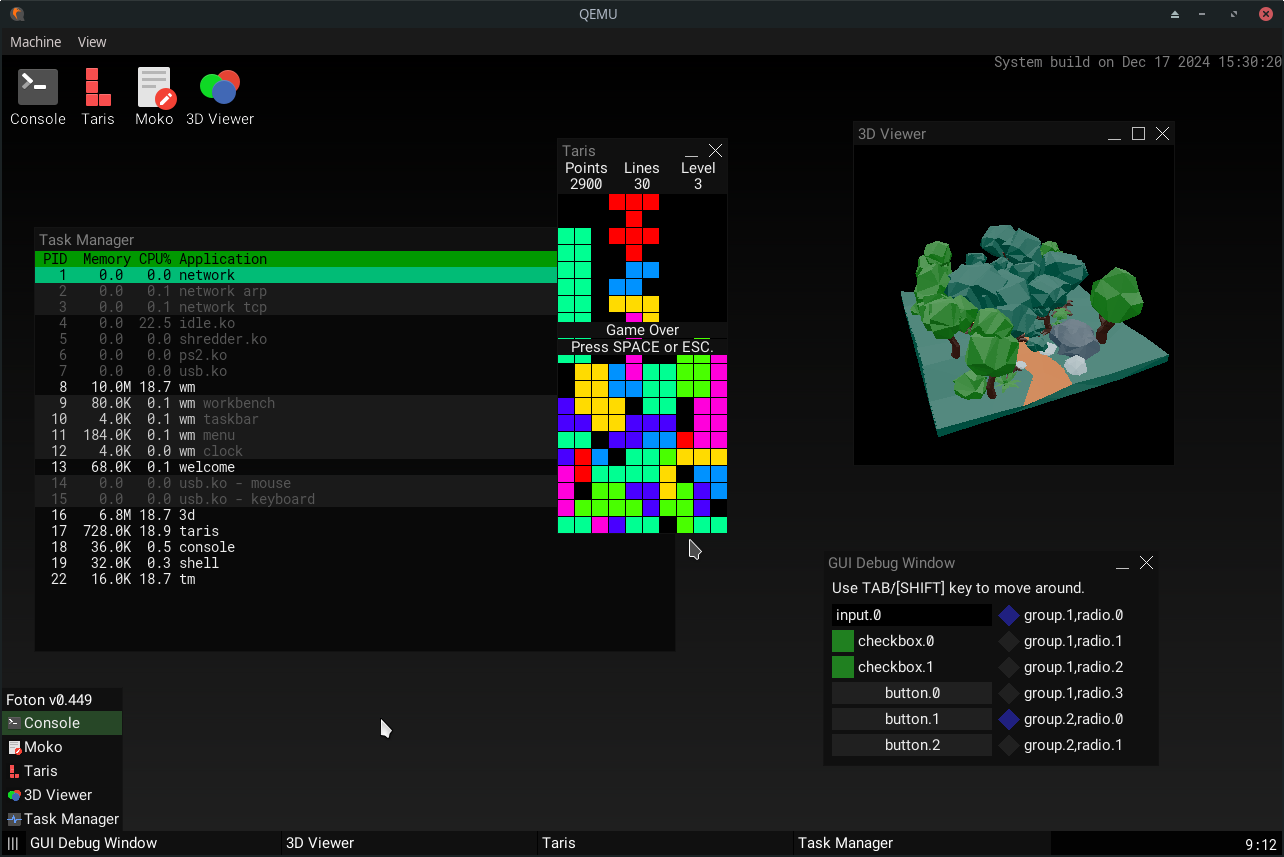Select the tm process row
The image size is (1284, 857).
pyautogui.click(x=355, y=579)
